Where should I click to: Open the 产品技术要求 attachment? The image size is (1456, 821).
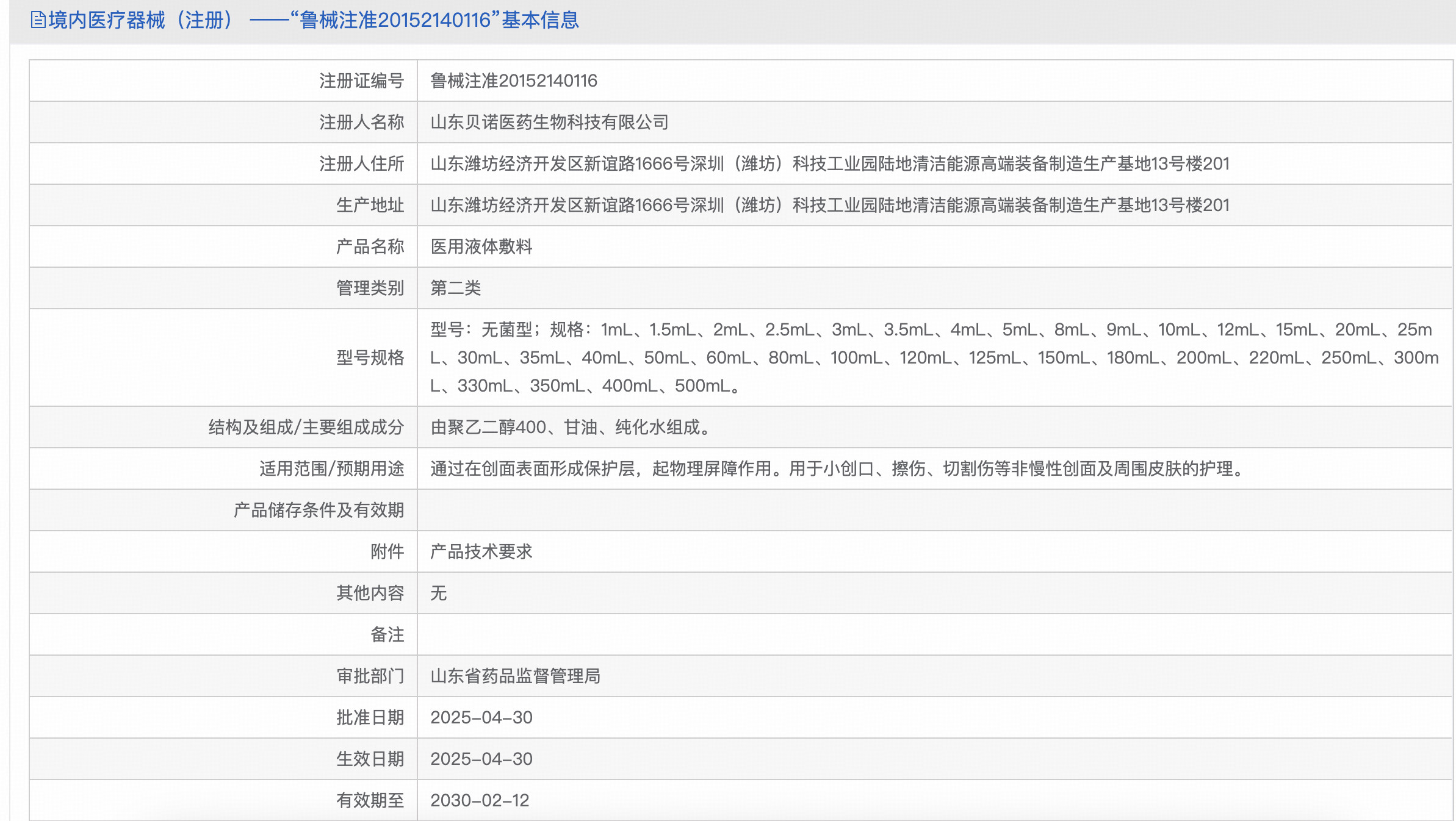coord(481,551)
